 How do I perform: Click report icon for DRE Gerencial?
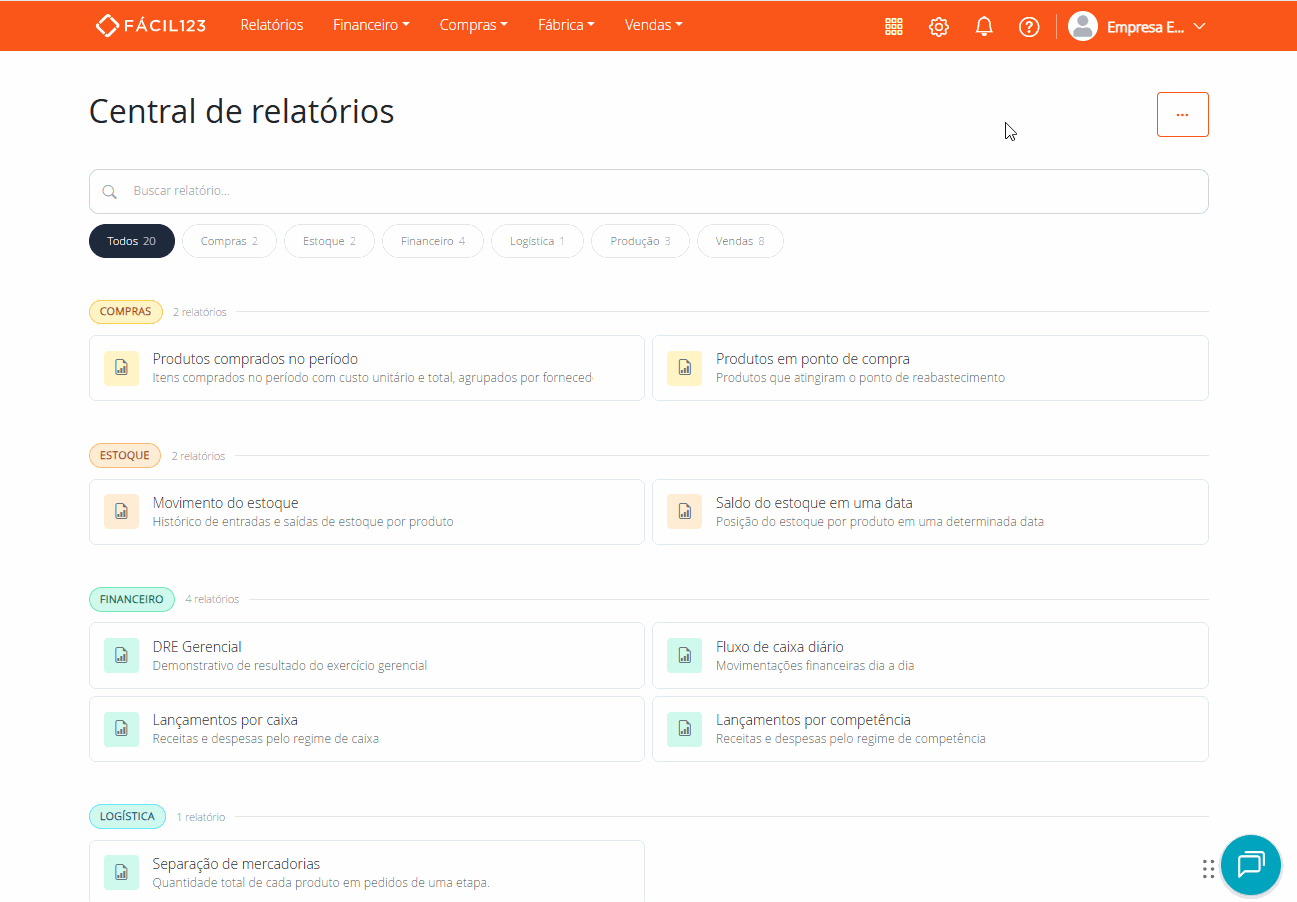click(121, 655)
